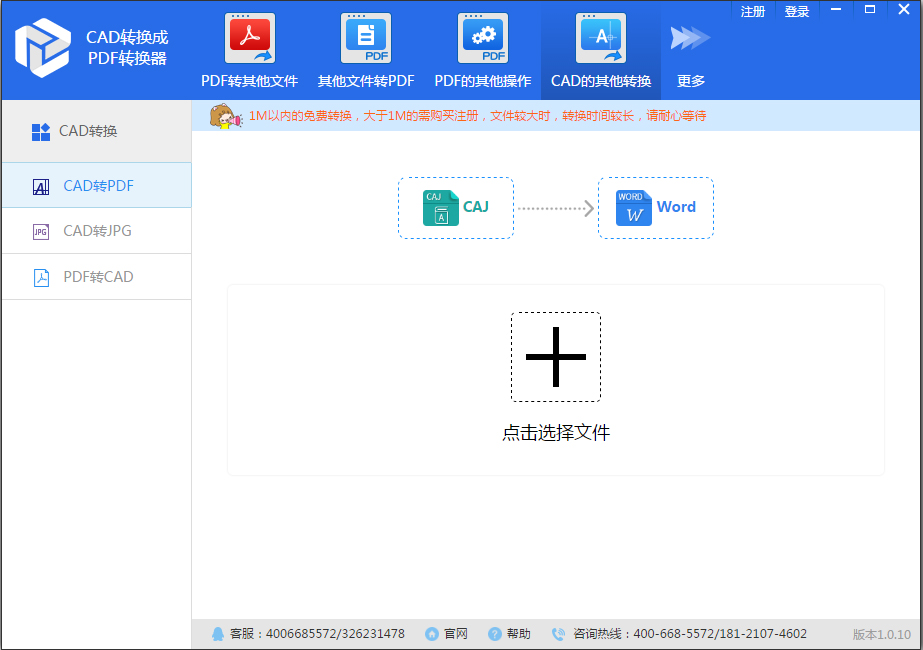Image resolution: width=923 pixels, height=650 pixels.
Task: Click the 点击选择文件 upload area
Action: pos(555,433)
